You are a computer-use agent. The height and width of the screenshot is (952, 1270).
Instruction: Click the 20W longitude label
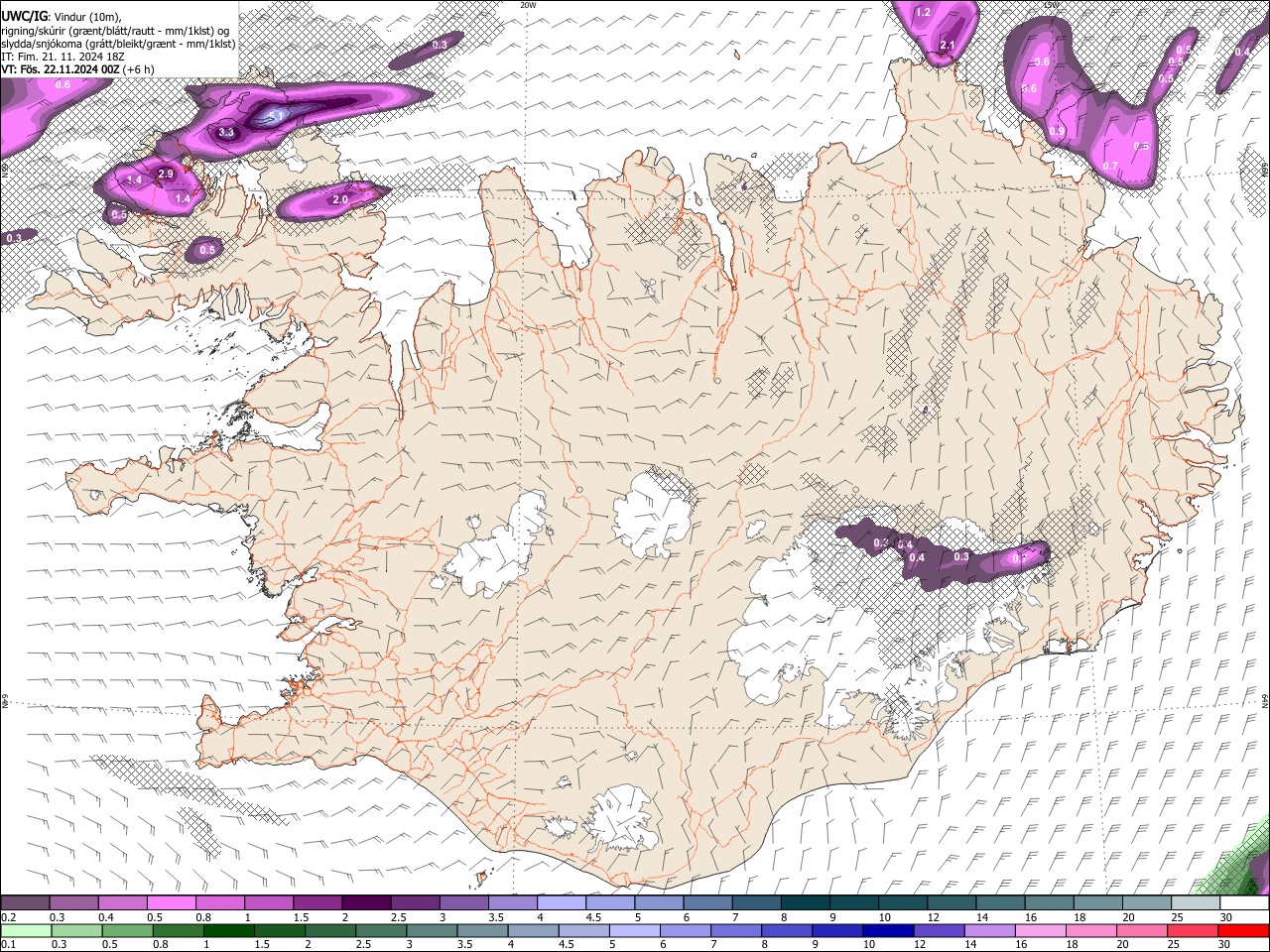528,4
